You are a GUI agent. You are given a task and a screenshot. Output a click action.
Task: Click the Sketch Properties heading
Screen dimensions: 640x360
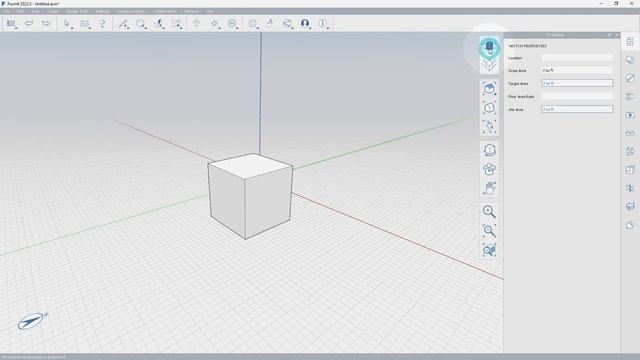(x=527, y=46)
